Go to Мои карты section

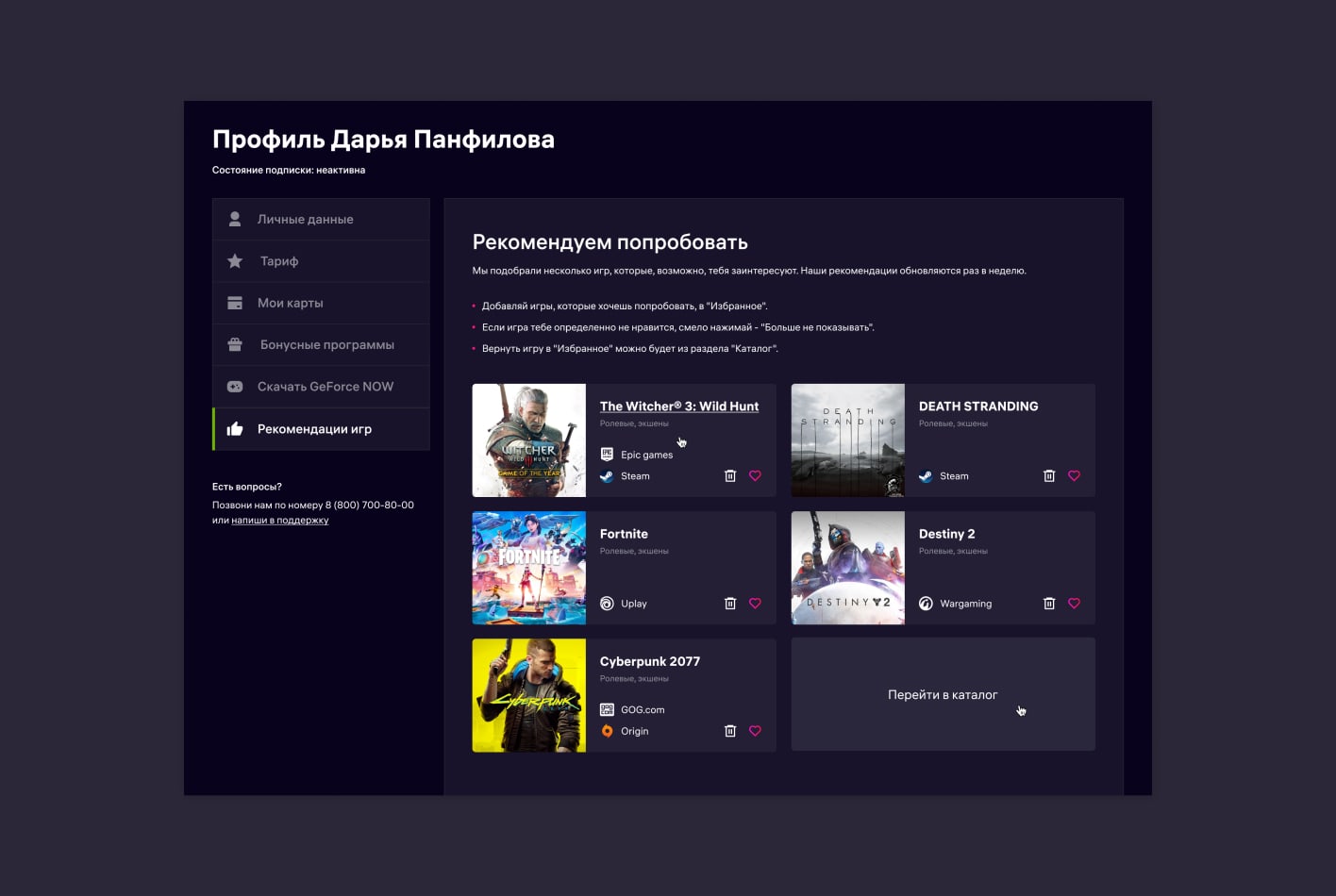coord(321,303)
